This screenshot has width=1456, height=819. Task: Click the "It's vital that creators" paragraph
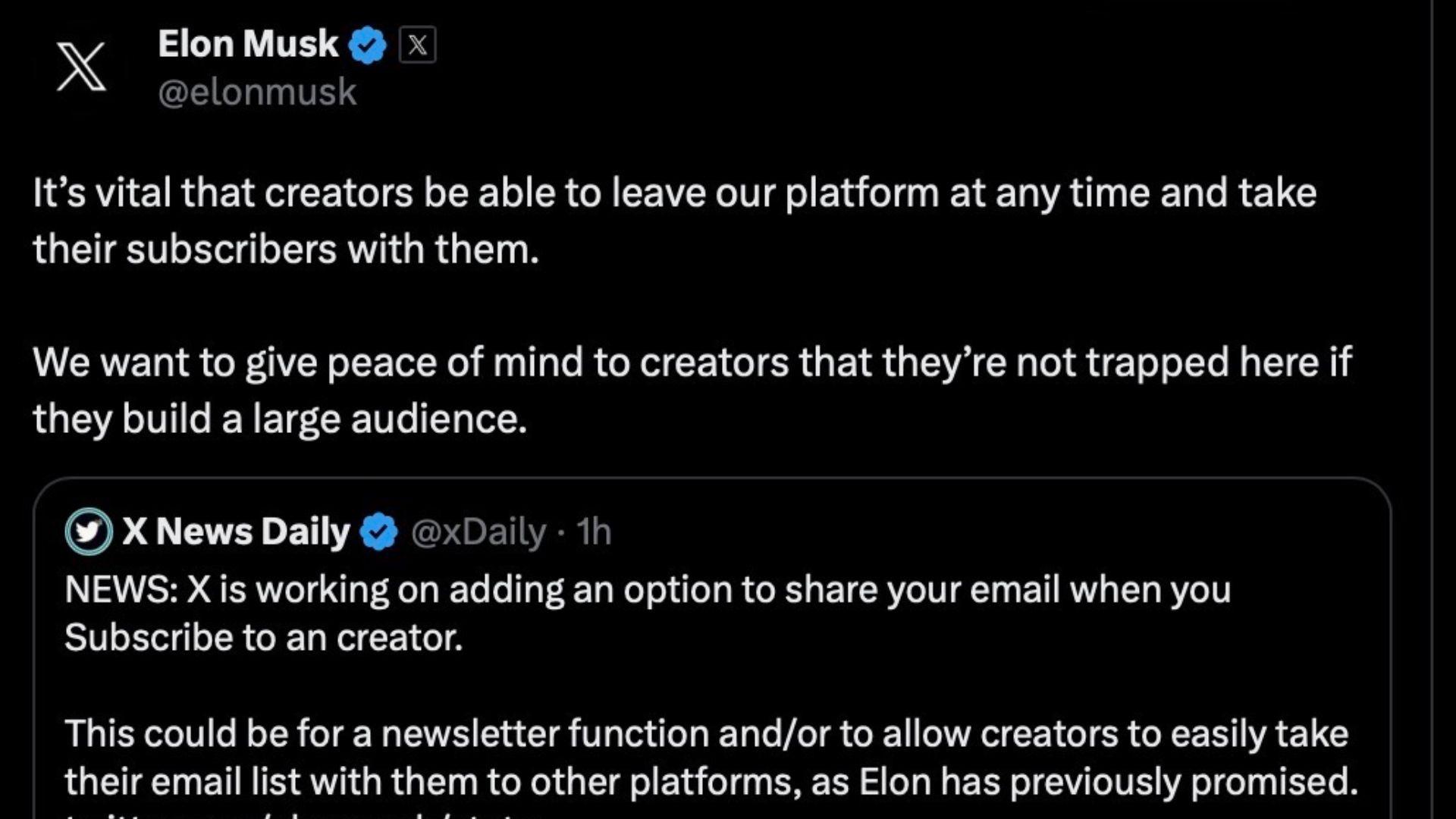click(x=674, y=193)
